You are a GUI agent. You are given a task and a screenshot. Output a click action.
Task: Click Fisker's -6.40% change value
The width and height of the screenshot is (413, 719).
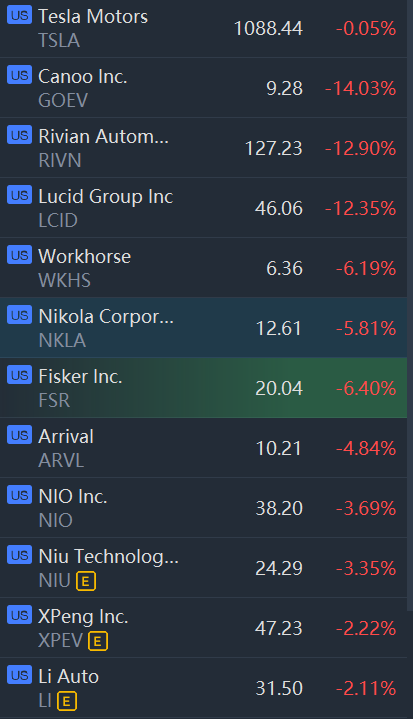365,388
